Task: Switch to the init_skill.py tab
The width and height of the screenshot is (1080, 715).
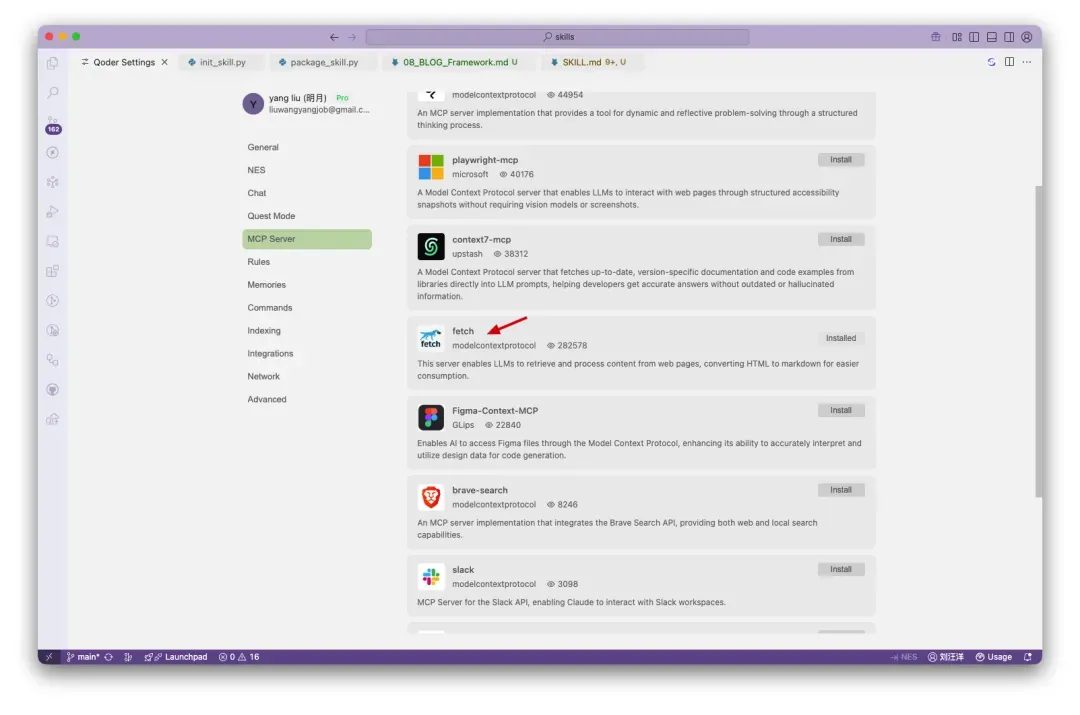Action: tap(222, 62)
